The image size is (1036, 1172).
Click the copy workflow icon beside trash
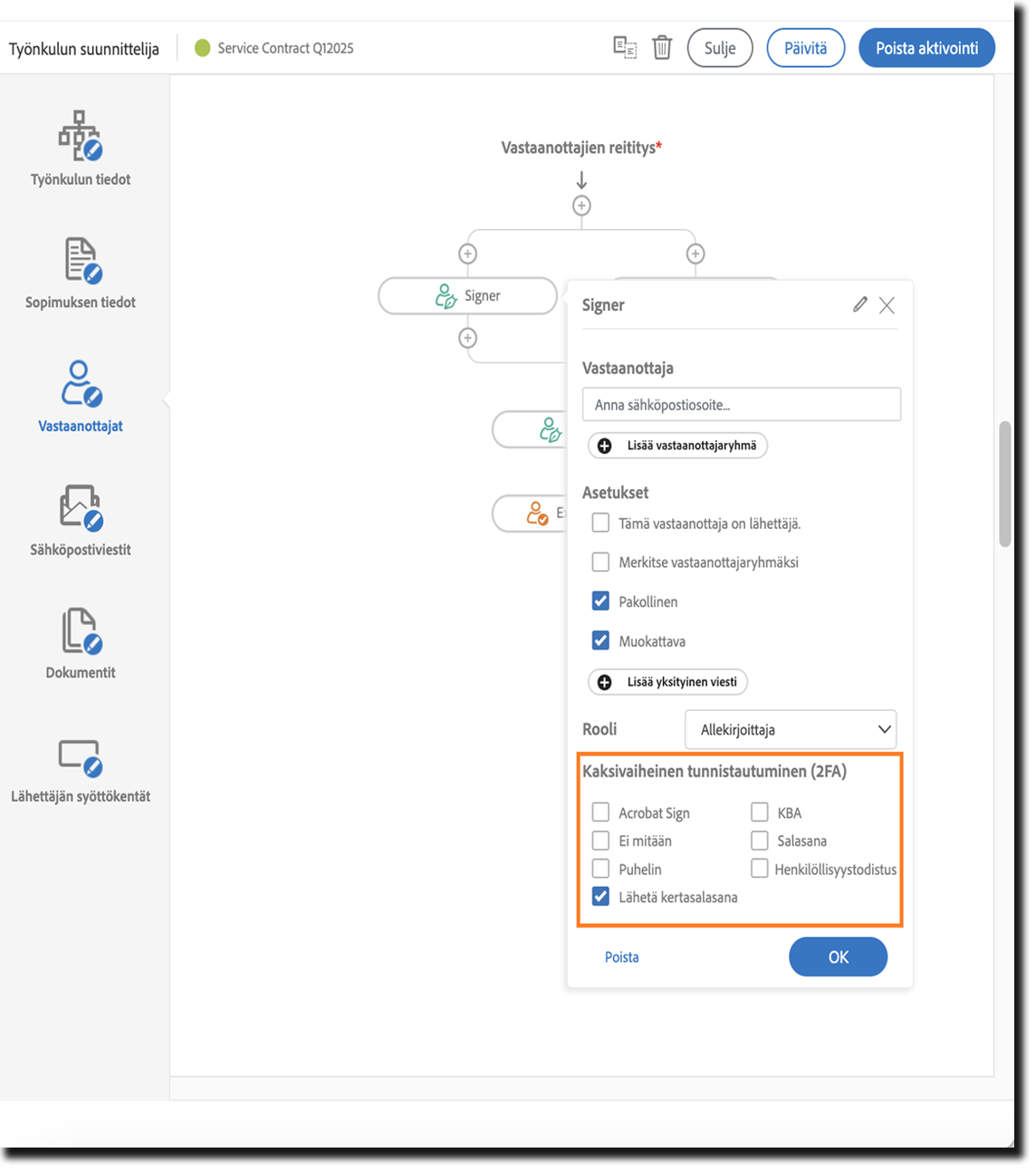click(624, 48)
